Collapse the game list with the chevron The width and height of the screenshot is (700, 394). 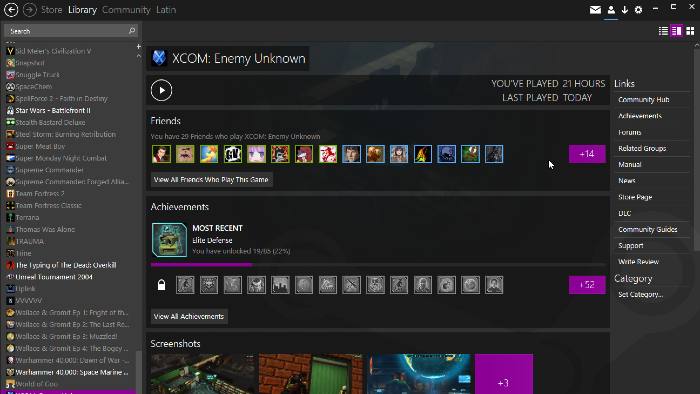[x=138, y=56]
